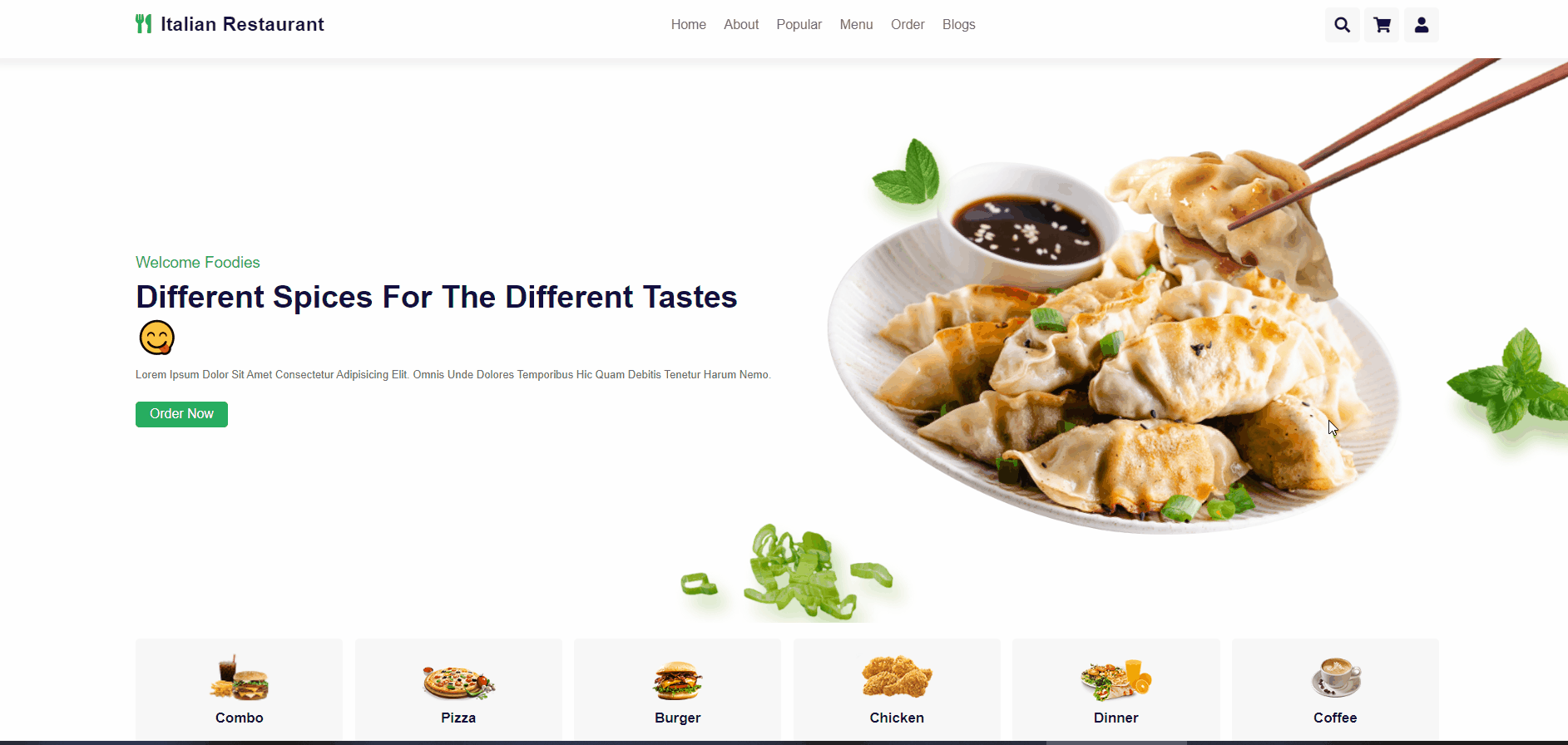Select the Dinner category image

(1115, 679)
